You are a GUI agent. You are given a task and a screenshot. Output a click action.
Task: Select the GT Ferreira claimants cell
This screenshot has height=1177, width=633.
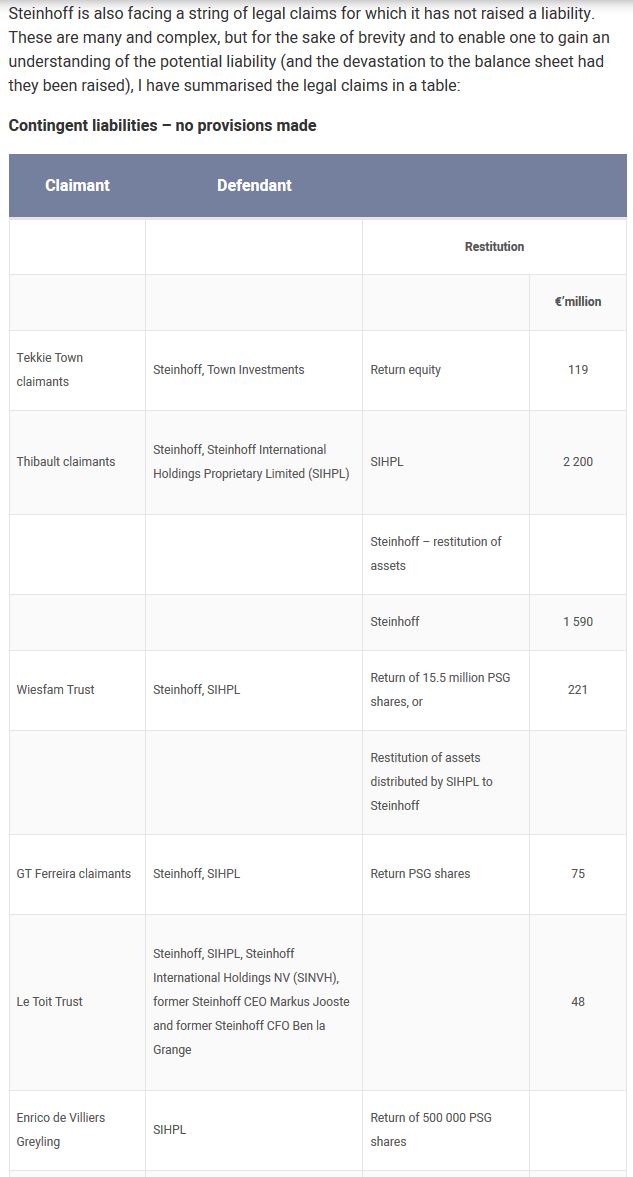tap(74, 874)
